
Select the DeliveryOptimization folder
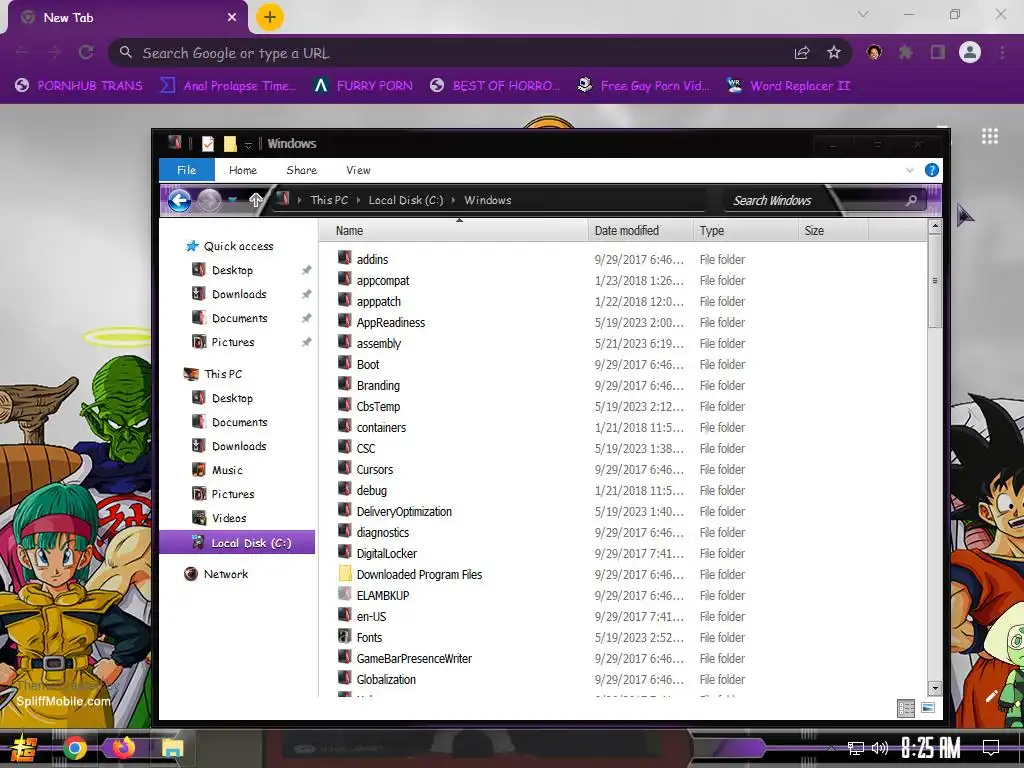pos(404,511)
